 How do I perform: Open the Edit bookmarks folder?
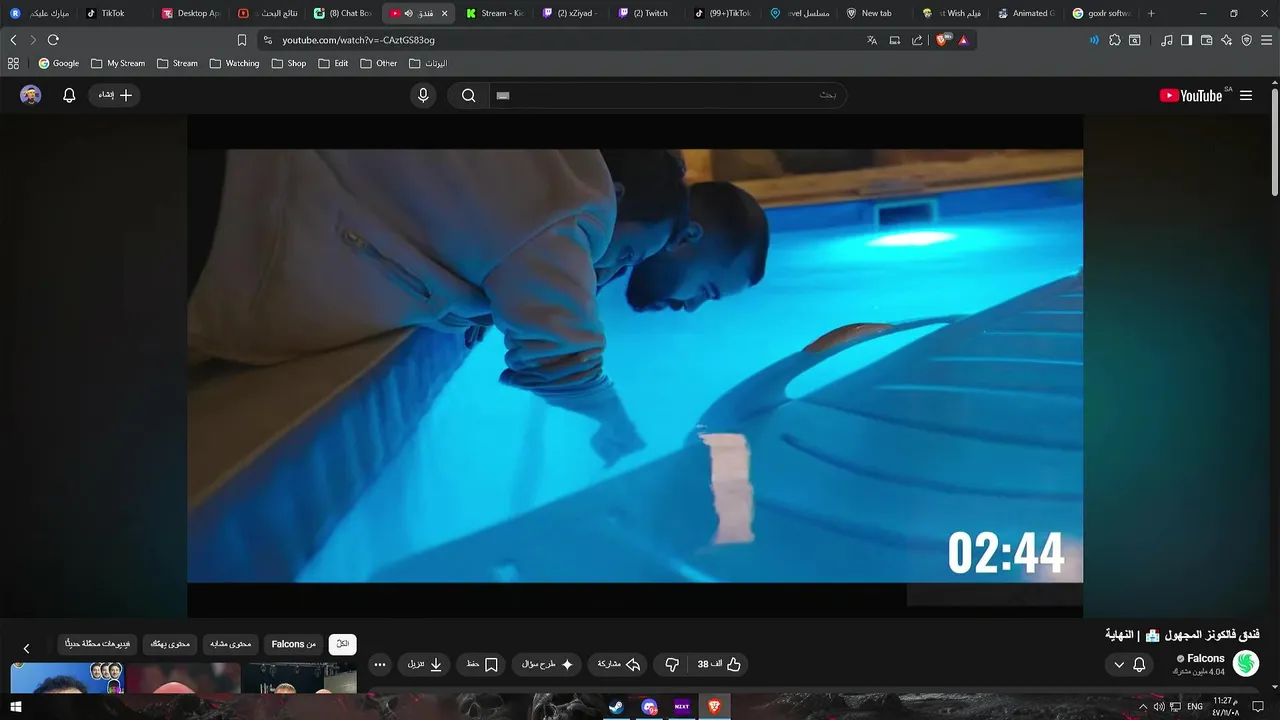[x=334, y=63]
